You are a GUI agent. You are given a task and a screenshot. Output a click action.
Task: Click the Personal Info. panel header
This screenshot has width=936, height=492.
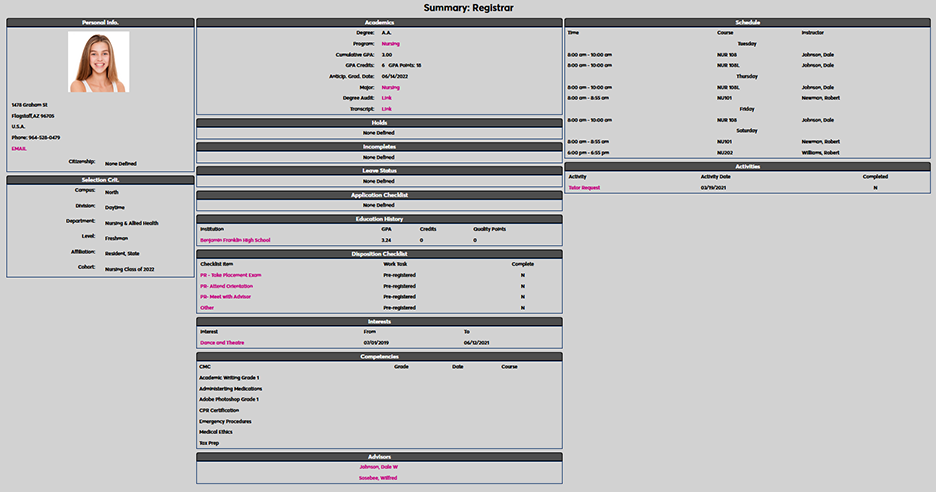(x=100, y=22)
